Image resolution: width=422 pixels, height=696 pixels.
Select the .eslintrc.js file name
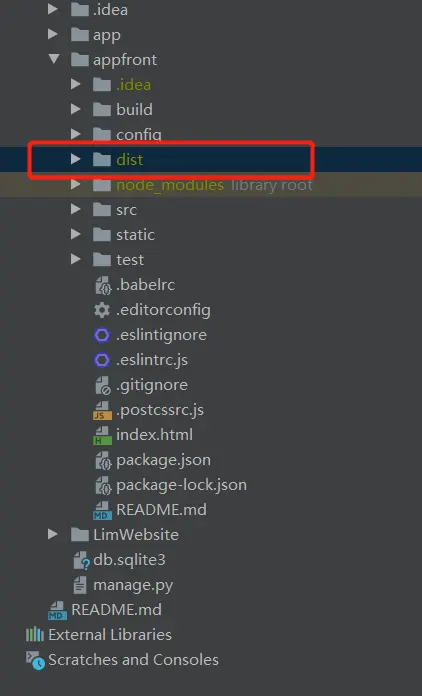[152, 360]
